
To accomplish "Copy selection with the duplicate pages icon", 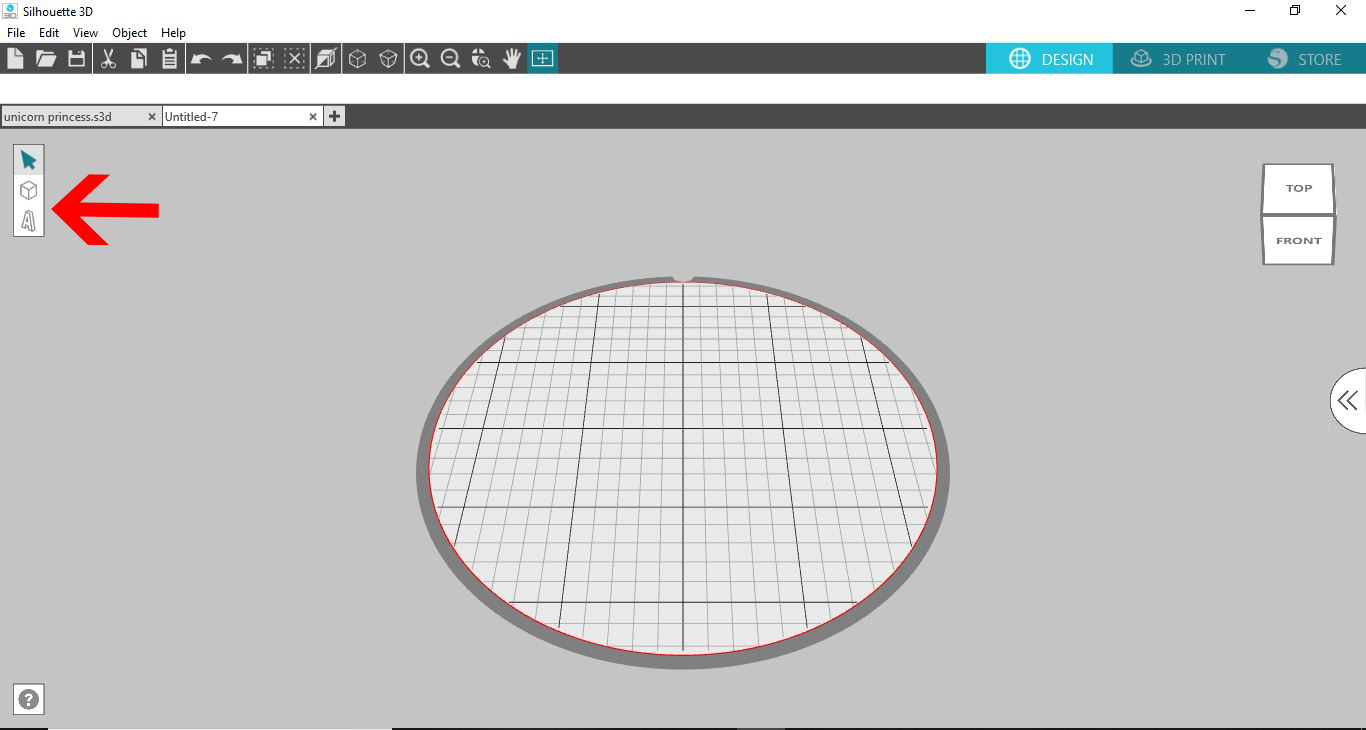I will pyautogui.click(x=138, y=59).
